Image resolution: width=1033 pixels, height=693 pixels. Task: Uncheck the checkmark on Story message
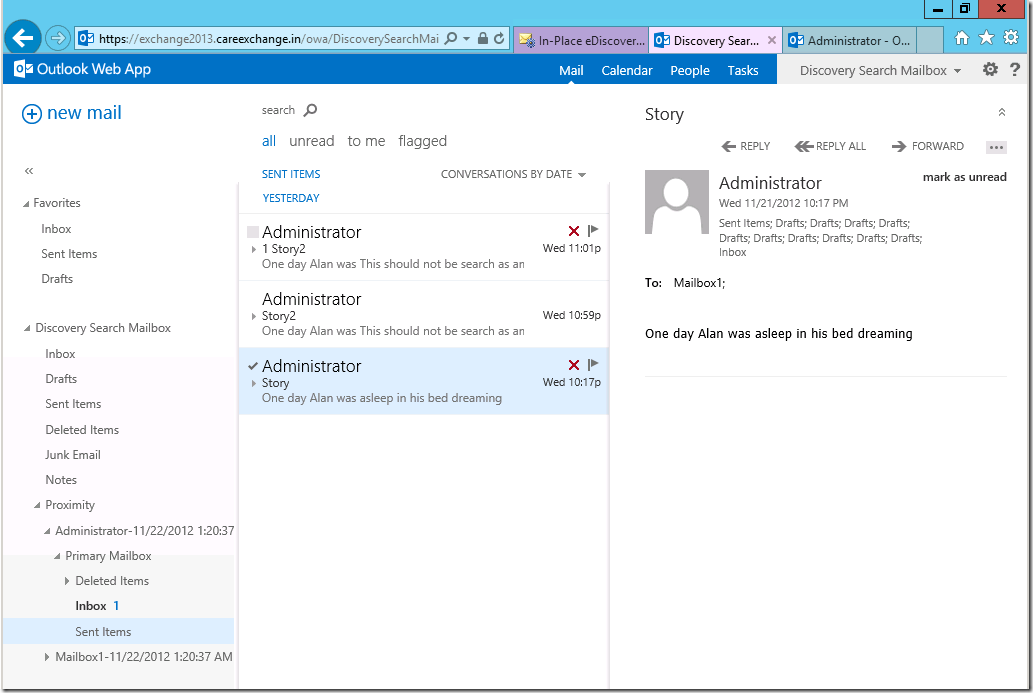pyautogui.click(x=252, y=366)
